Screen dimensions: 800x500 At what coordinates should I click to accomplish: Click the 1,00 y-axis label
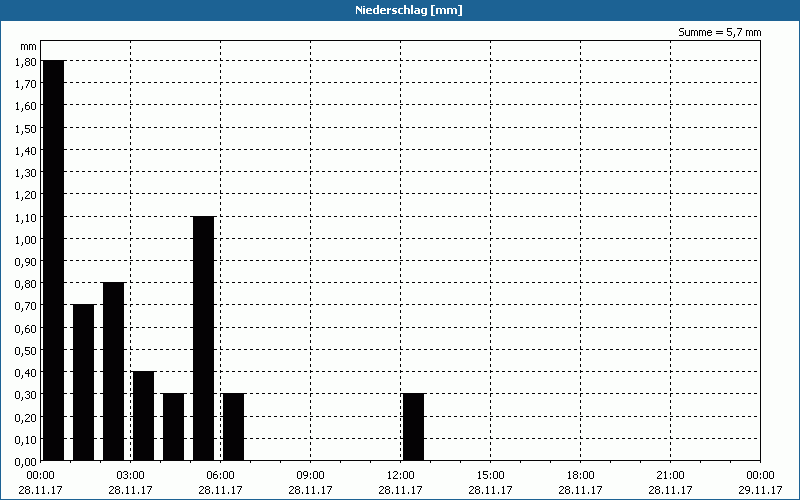click(x=26, y=239)
